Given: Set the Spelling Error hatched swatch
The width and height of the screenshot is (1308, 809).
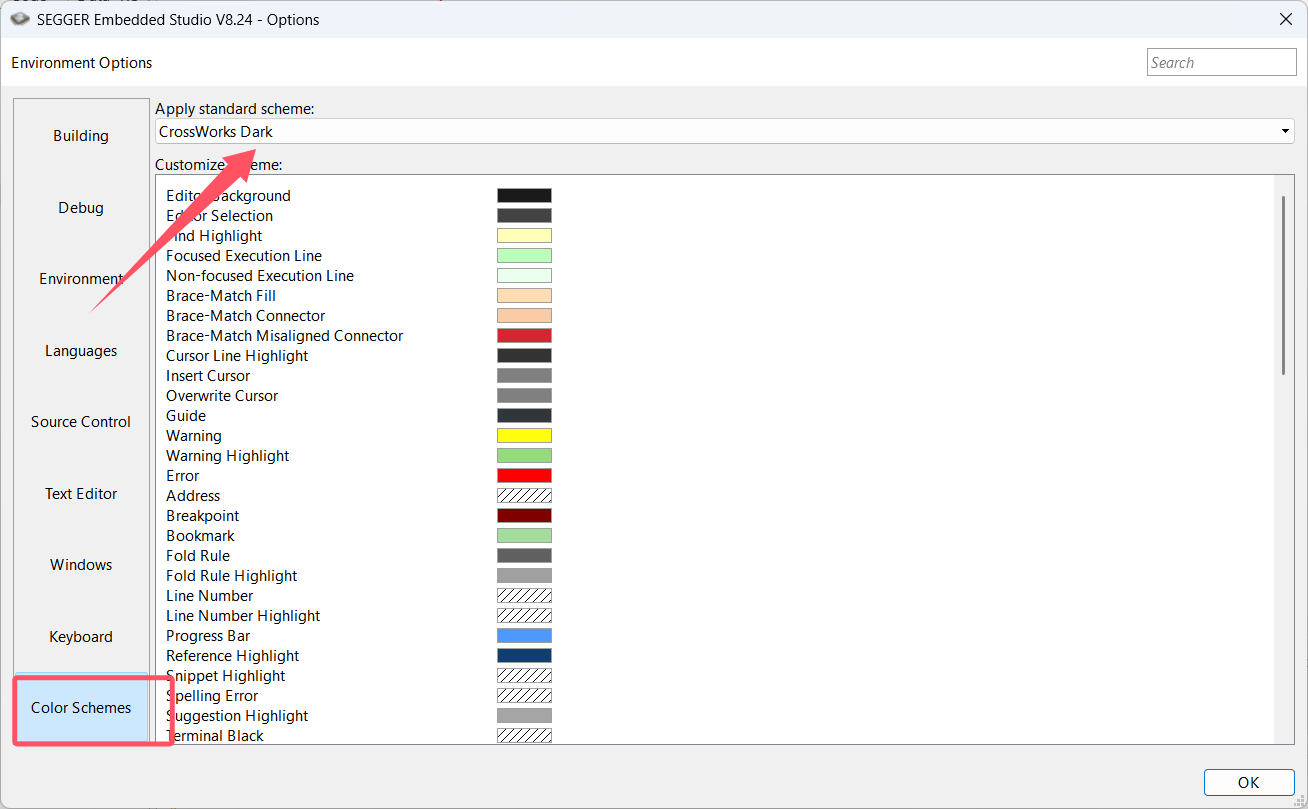Looking at the screenshot, I should pyautogui.click(x=524, y=696).
